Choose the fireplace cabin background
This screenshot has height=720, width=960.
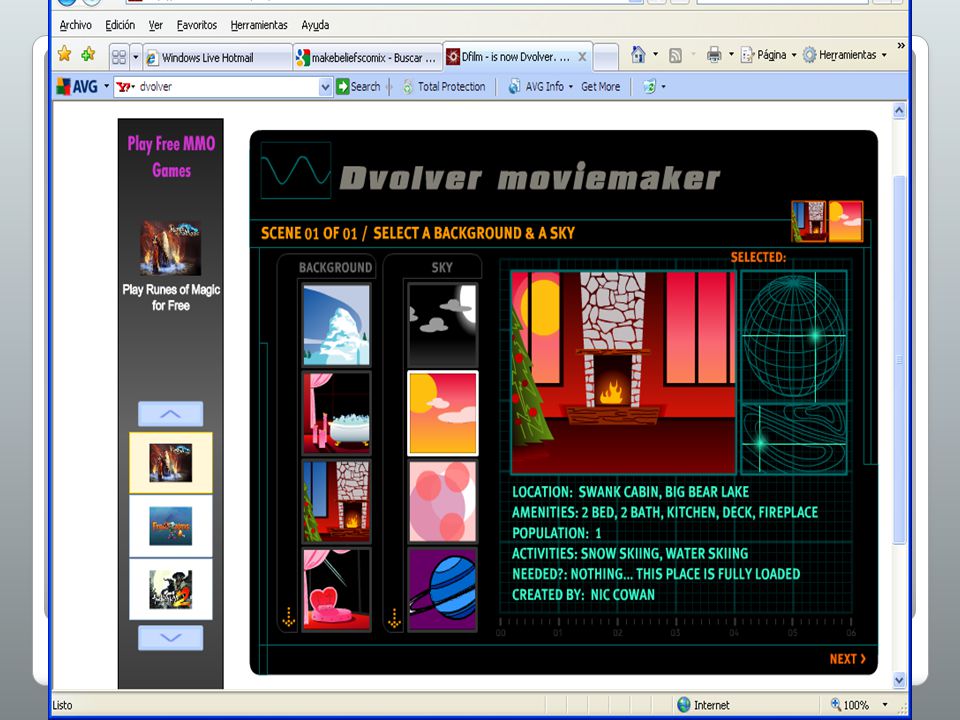336,501
